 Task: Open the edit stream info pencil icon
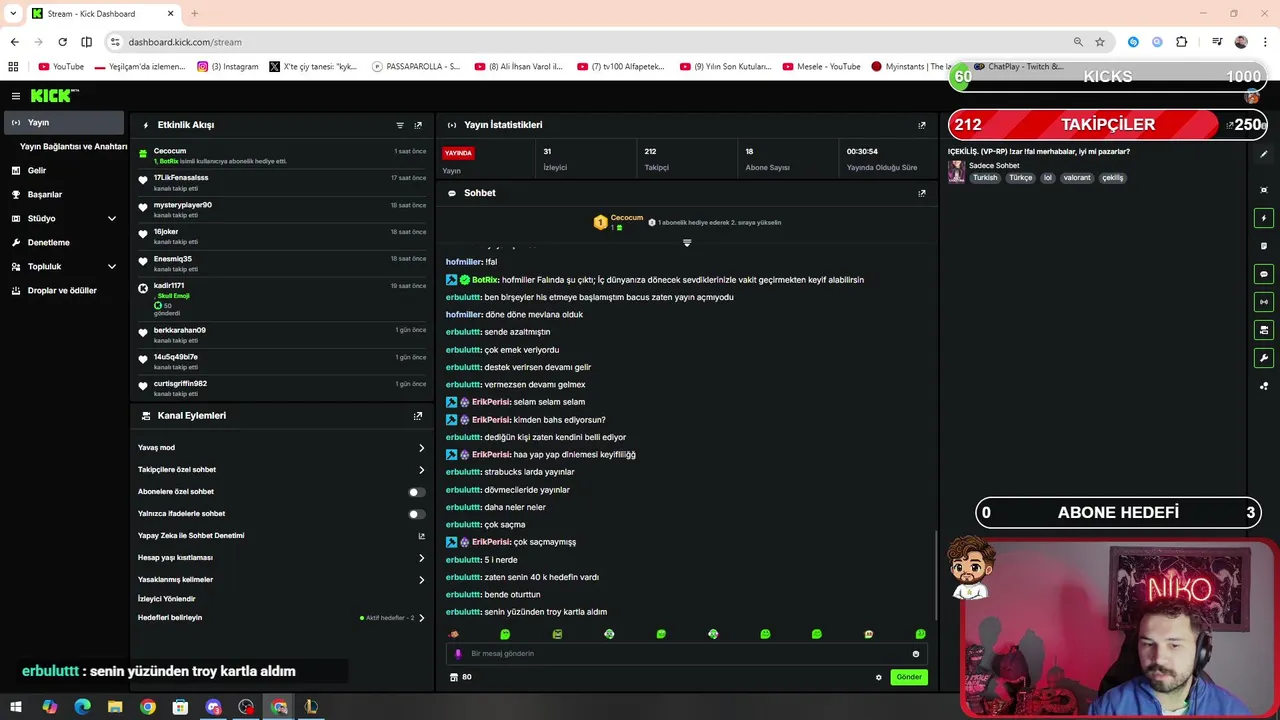(x=1264, y=154)
